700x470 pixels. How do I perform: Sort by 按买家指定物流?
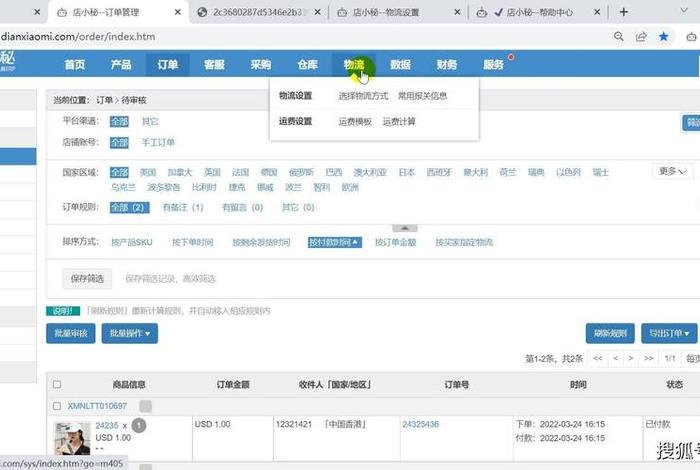pyautogui.click(x=464, y=242)
